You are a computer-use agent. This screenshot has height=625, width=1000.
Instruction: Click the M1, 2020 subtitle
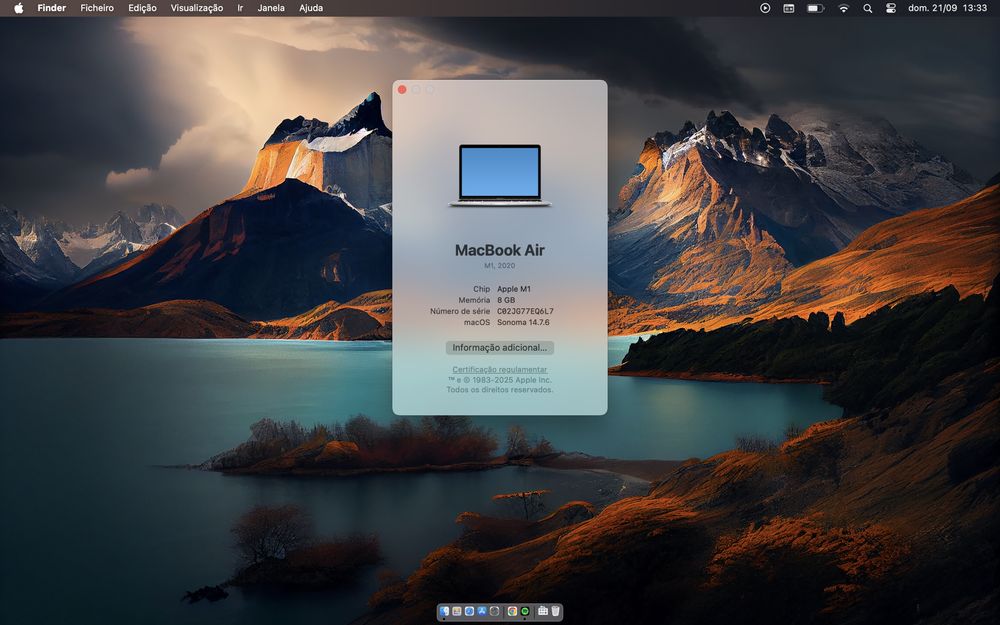(x=499, y=265)
